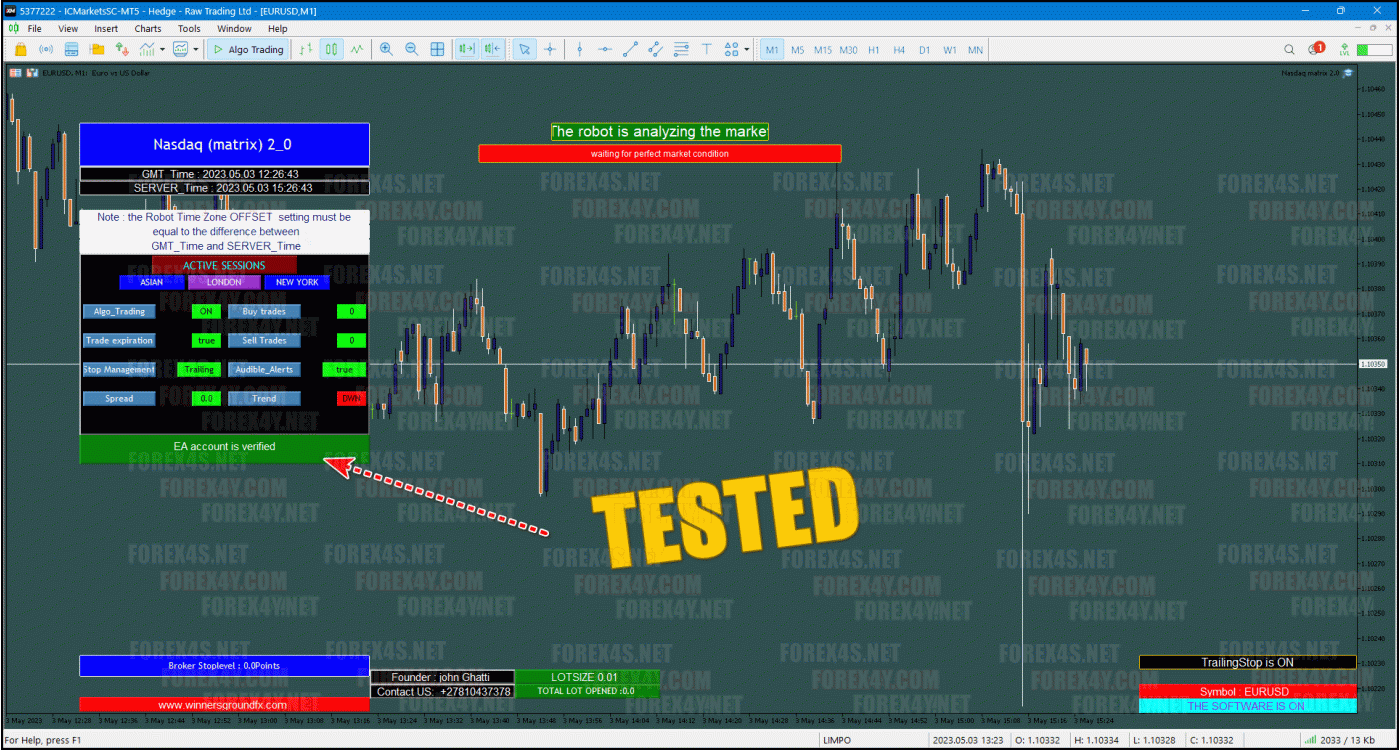Screen dimensions: 1400x750
Task: Open the Charts menu
Action: click(147, 28)
